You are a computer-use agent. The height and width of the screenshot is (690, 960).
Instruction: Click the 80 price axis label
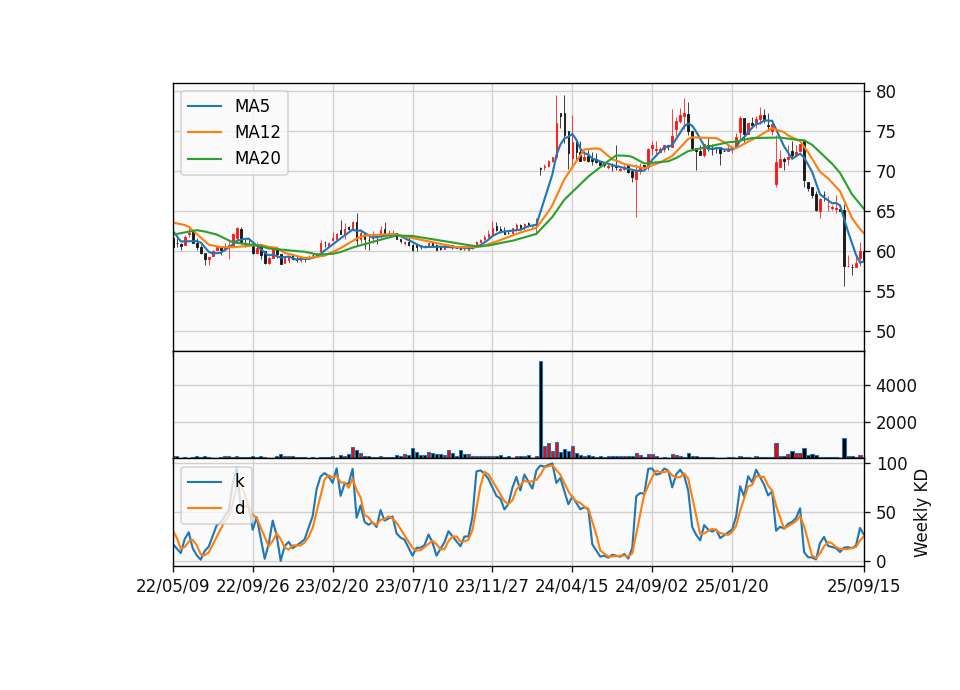885,92
